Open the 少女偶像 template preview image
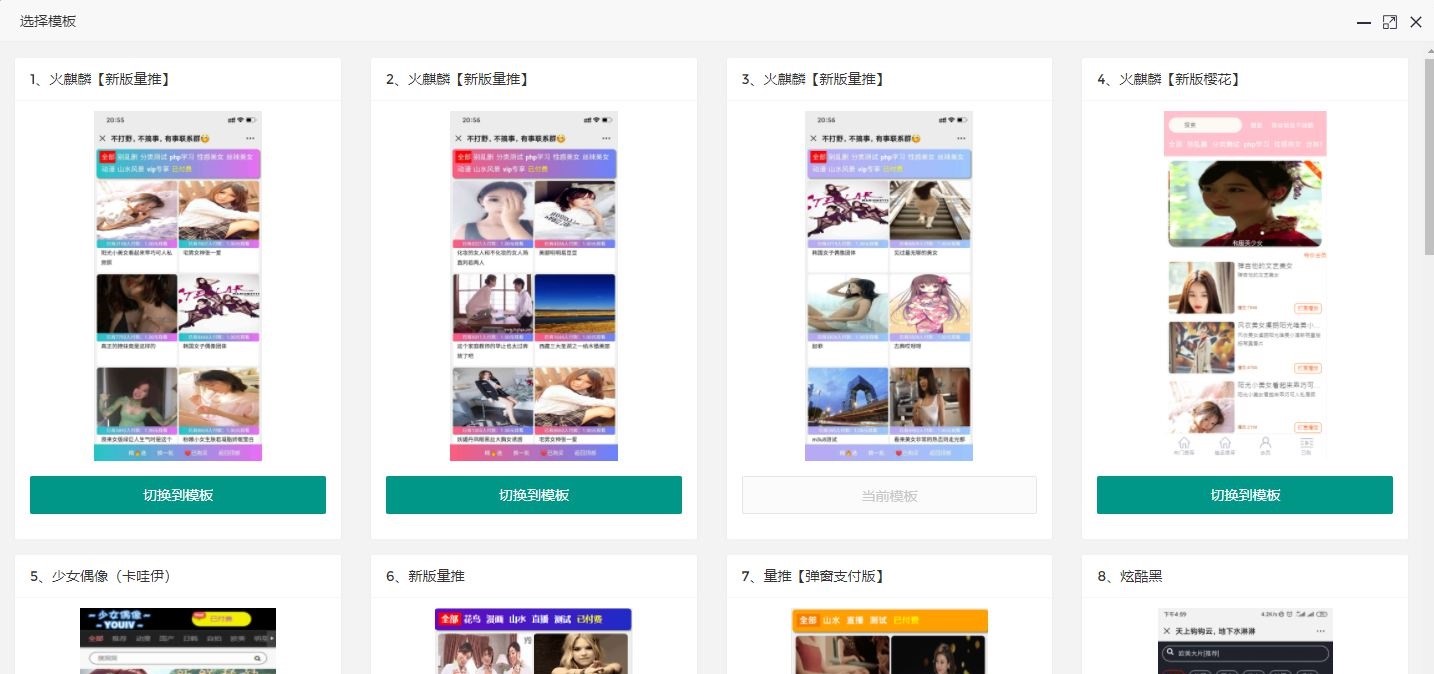This screenshot has height=674, width=1434. [178, 640]
